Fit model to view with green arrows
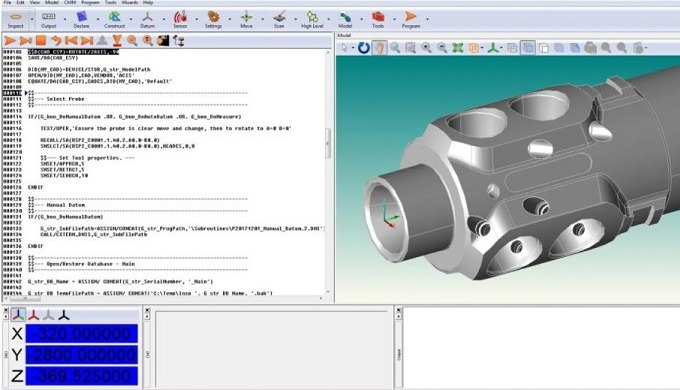 click(458, 48)
